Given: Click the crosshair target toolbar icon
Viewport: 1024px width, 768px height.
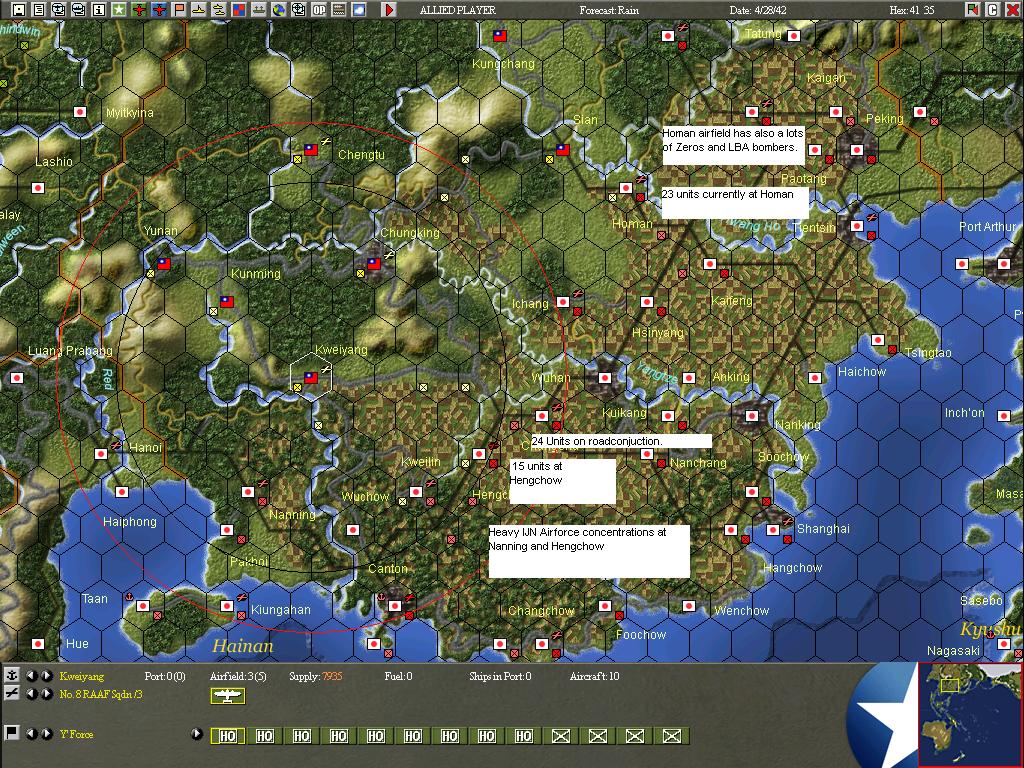Looking at the screenshot, I should [298, 10].
